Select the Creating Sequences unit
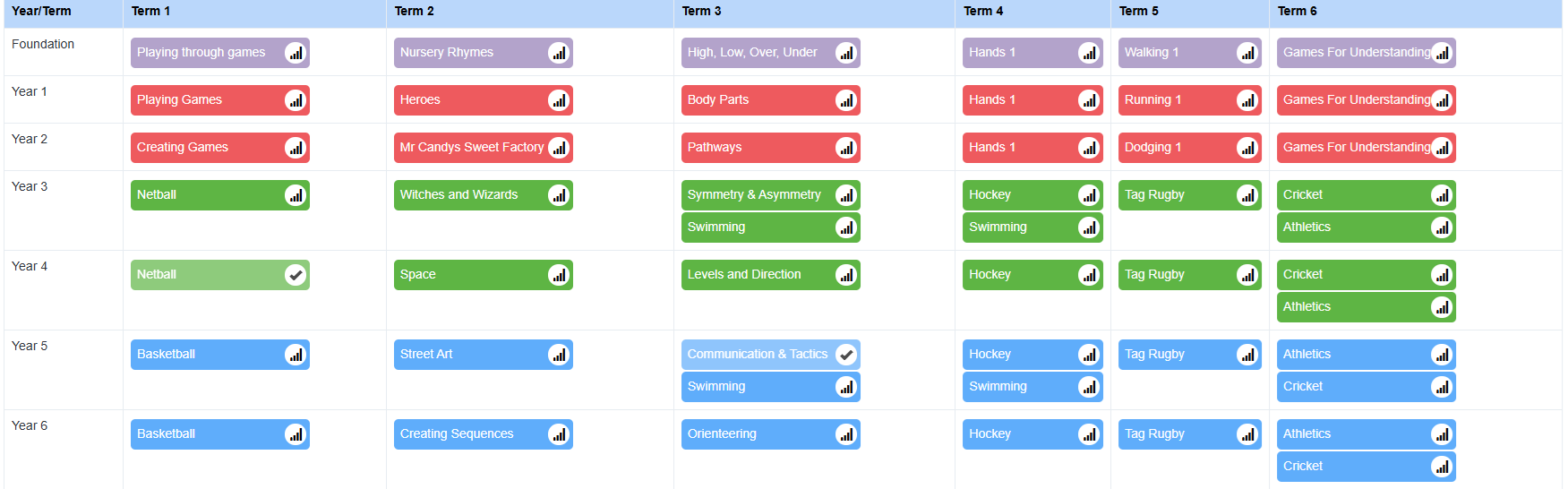 484,434
